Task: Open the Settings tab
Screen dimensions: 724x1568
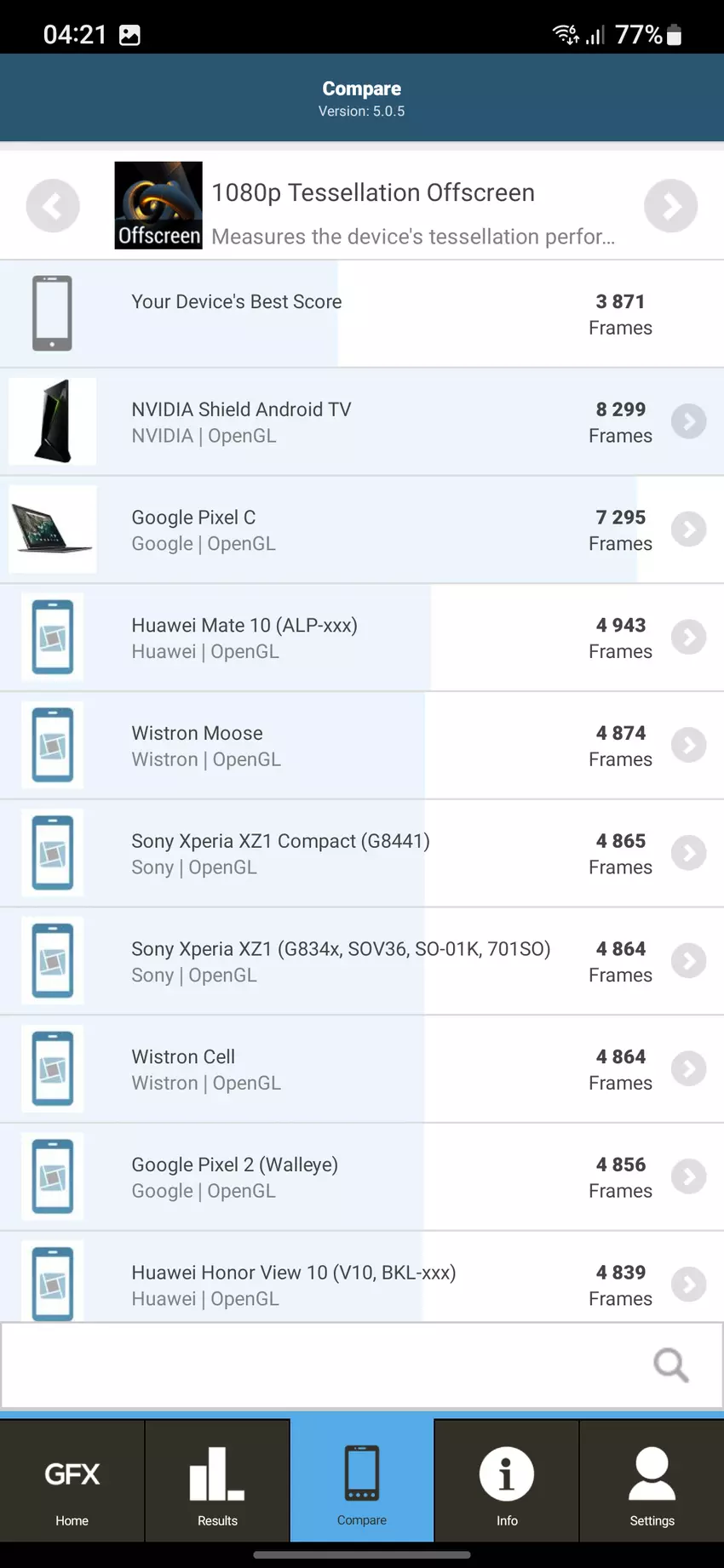Action: pos(652,1483)
